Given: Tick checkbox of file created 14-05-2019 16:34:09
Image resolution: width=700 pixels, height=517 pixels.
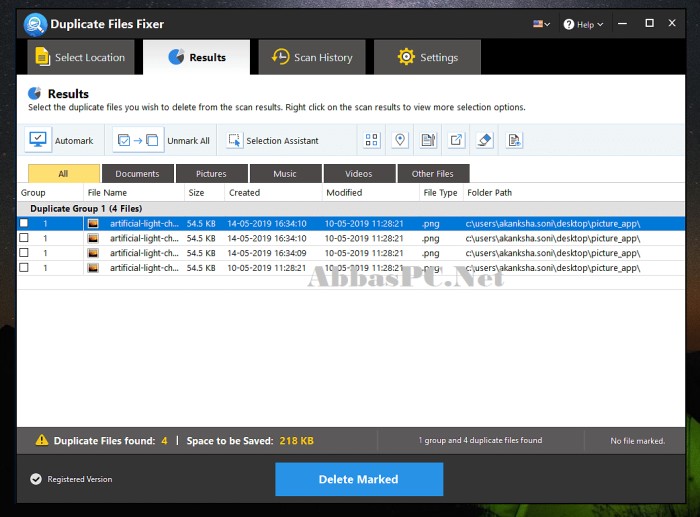Looking at the screenshot, I should (x=24, y=252).
